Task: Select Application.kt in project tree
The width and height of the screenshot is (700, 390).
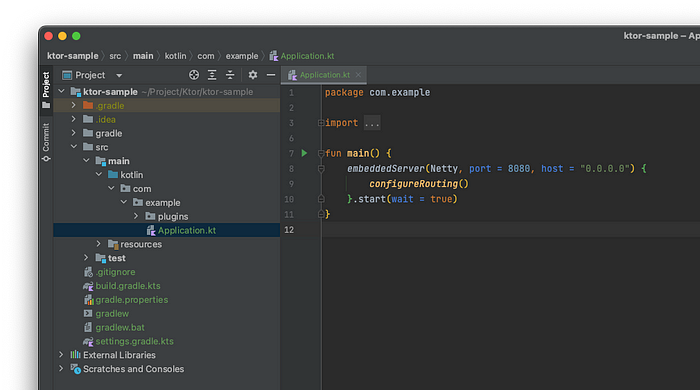Action: pos(167,230)
